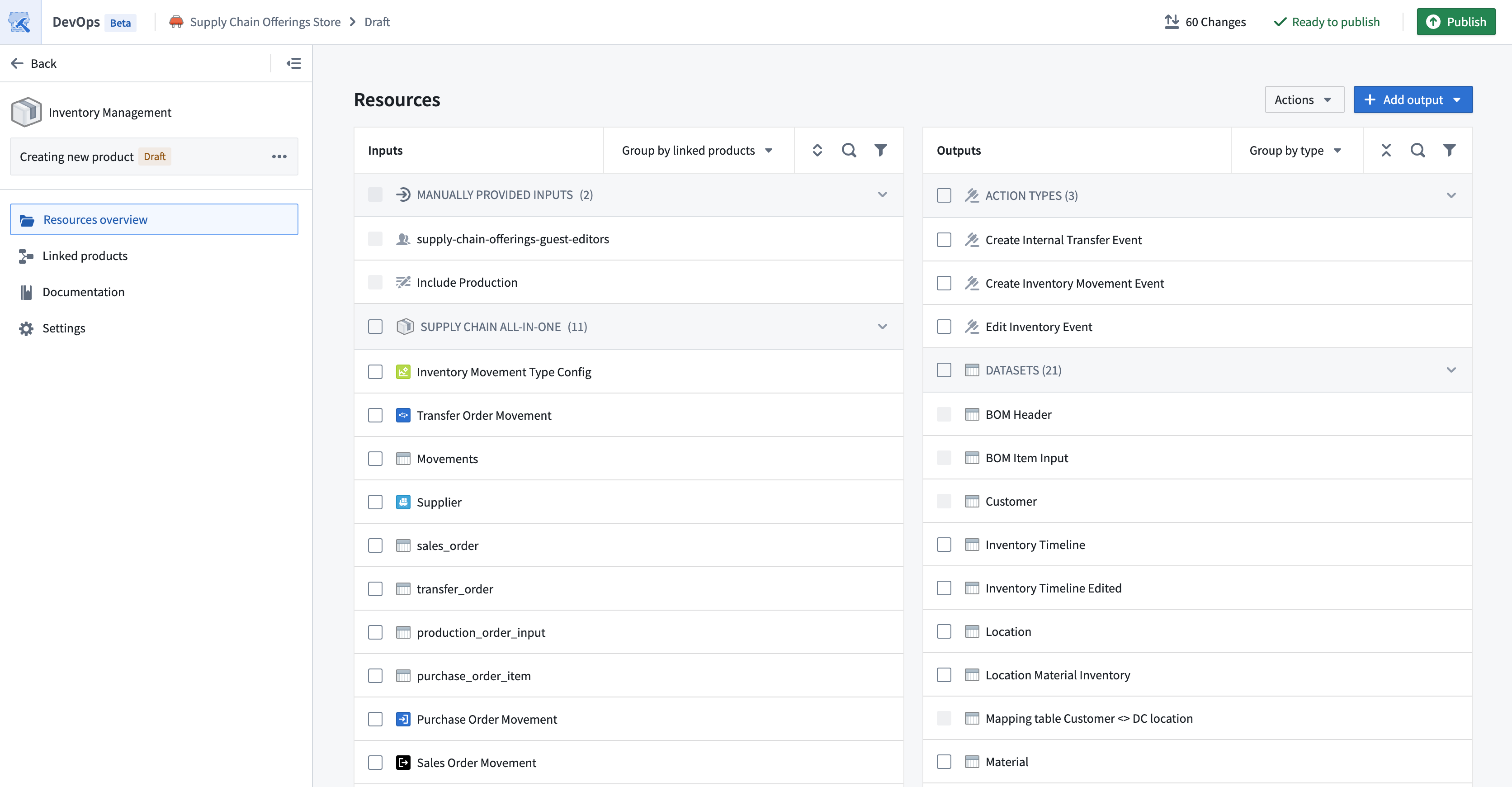Click the search icon in the Inputs panel
The height and width of the screenshot is (787, 1512).
click(849, 150)
